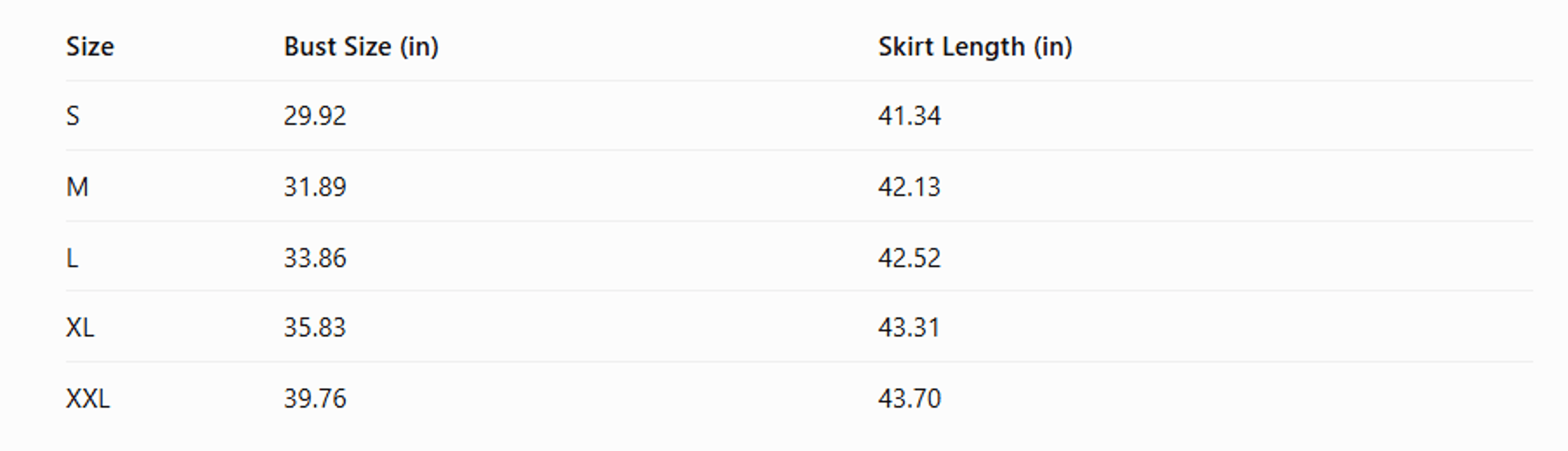1568x451 pixels.
Task: Click bust value 29.92
Action: coord(315,116)
